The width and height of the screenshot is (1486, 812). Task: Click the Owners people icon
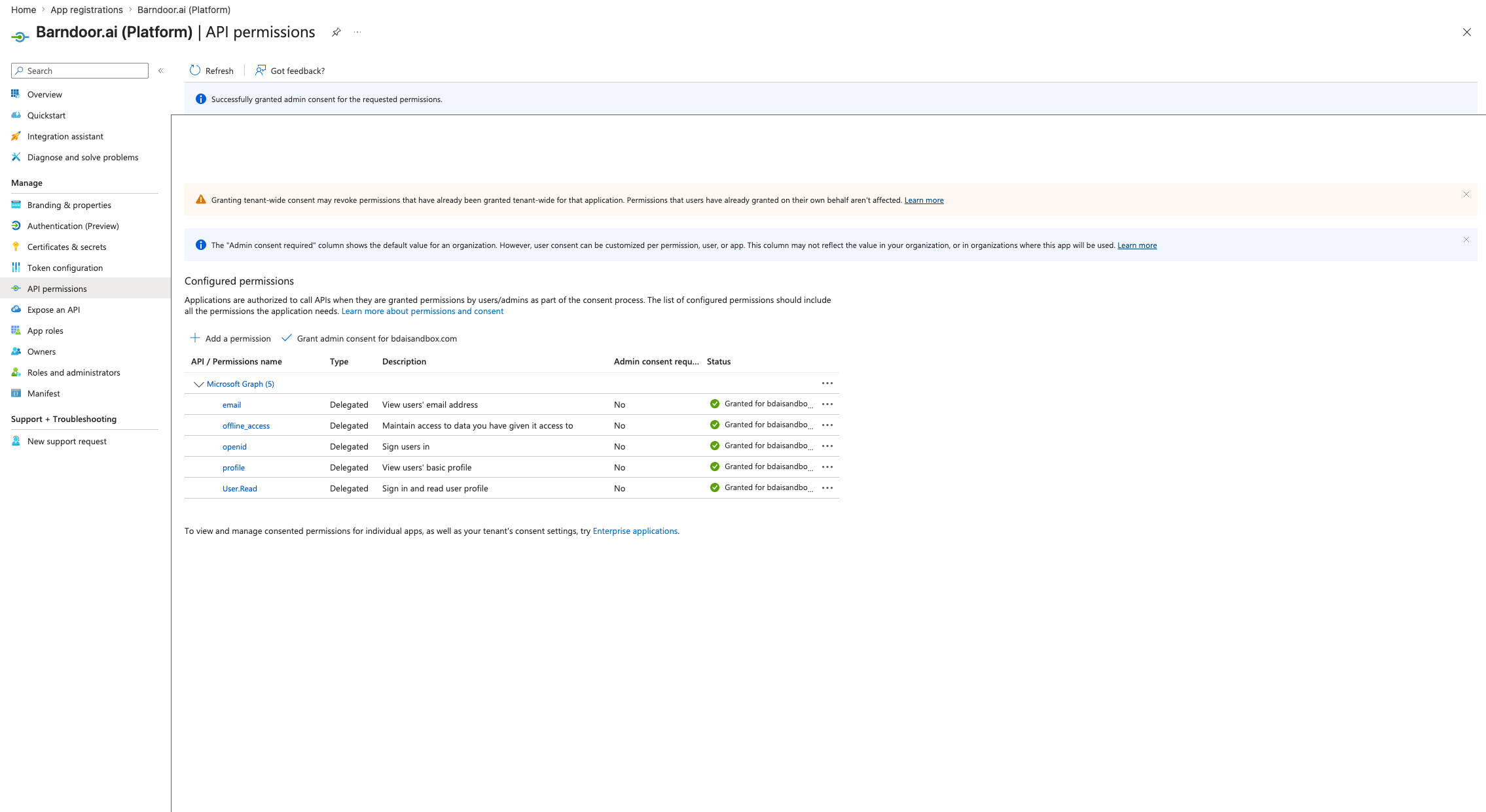tap(16, 351)
